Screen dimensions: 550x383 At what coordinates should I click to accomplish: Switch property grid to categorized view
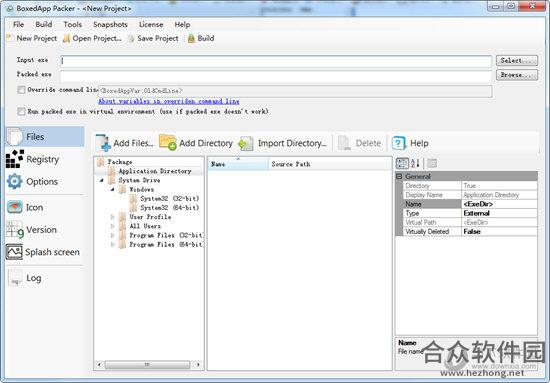click(x=402, y=163)
